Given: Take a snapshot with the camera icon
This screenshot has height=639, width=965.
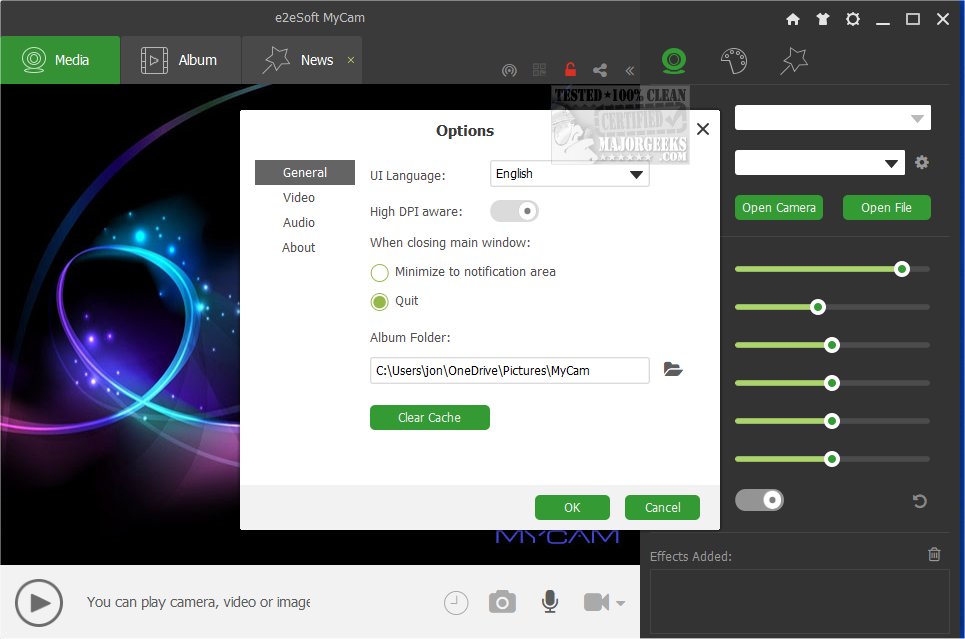Looking at the screenshot, I should (x=502, y=602).
